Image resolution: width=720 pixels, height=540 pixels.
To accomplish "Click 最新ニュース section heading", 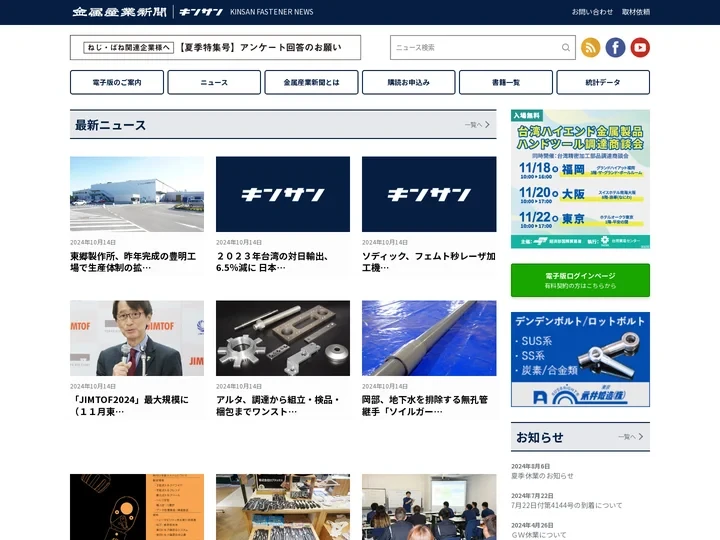I will click(x=110, y=125).
